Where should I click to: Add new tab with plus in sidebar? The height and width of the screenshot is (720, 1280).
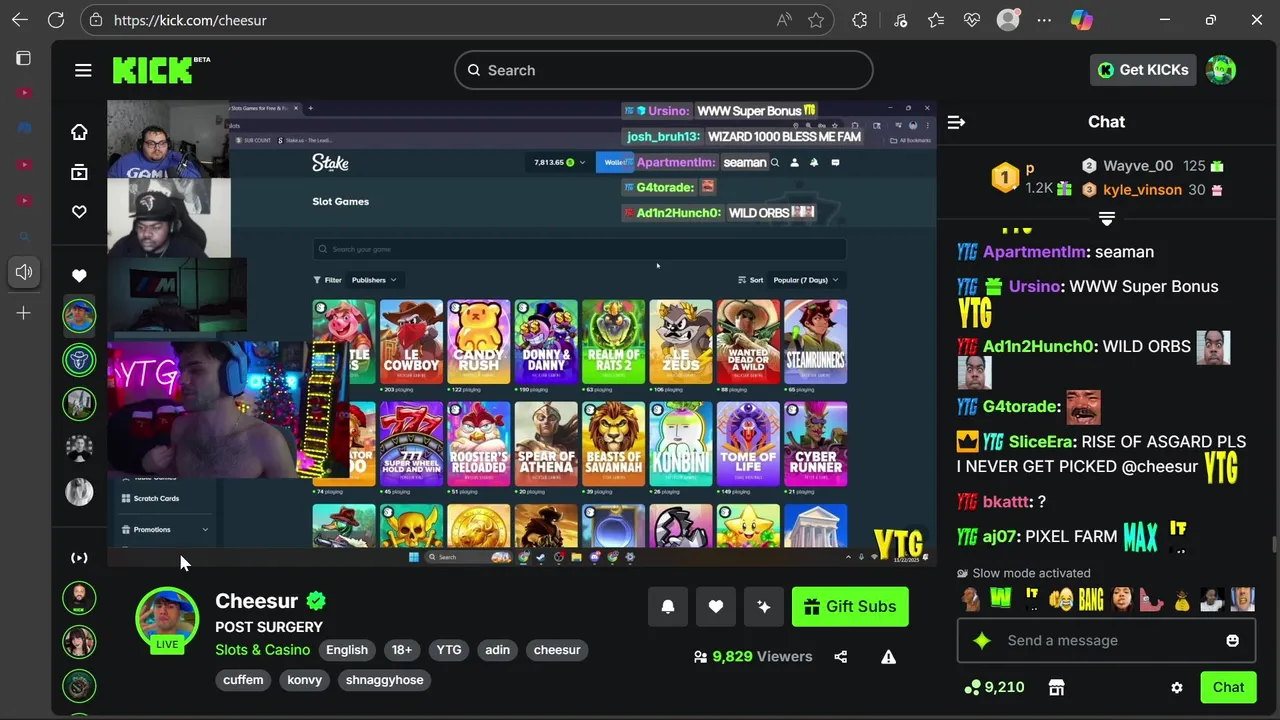pos(24,313)
